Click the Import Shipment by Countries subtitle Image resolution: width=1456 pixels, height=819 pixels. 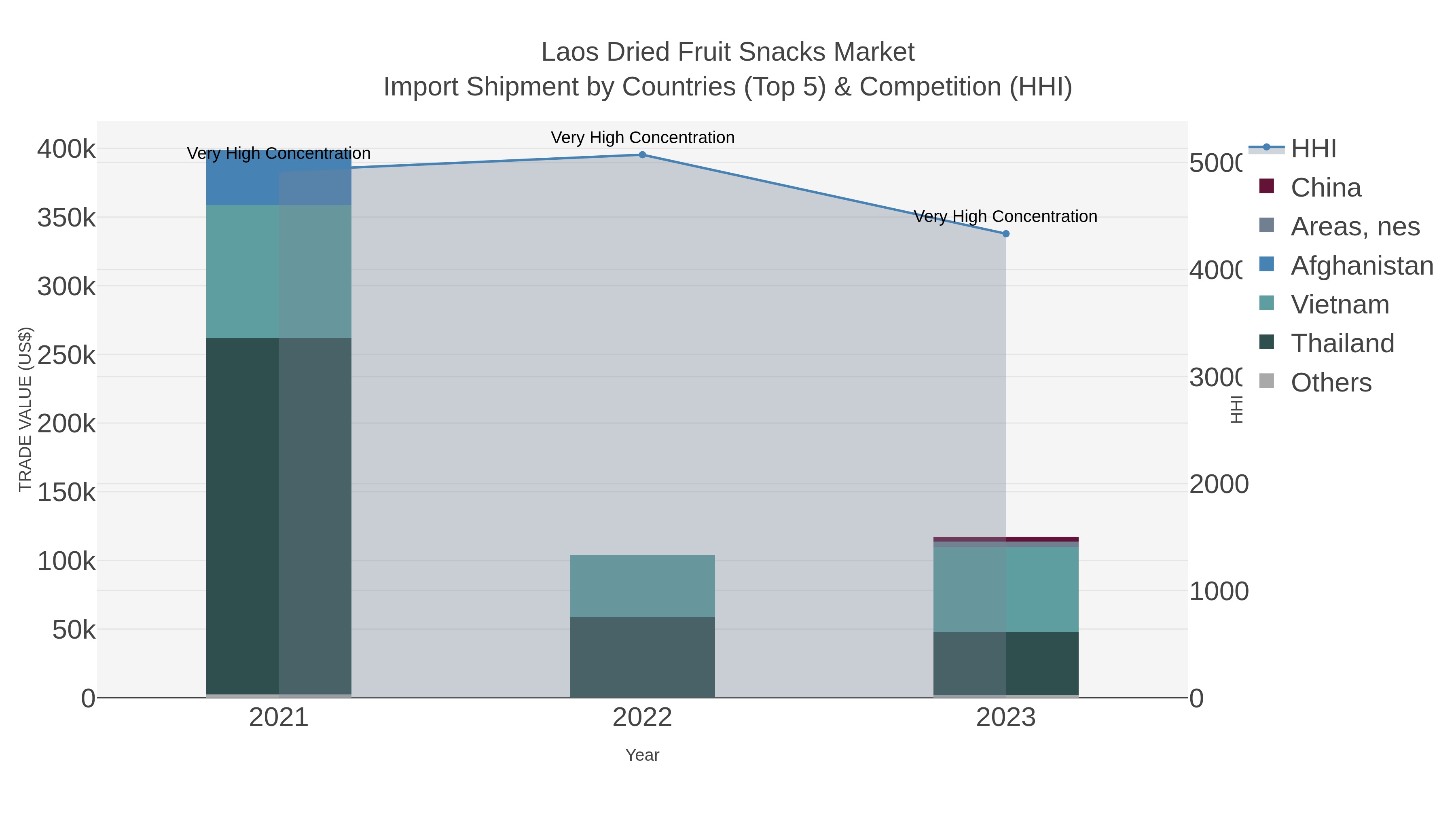728,87
